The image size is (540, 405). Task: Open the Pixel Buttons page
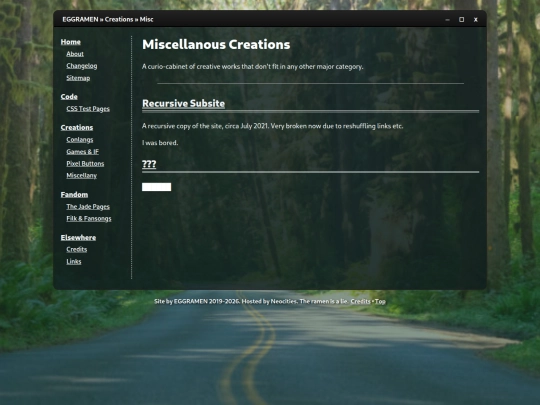[85, 164]
